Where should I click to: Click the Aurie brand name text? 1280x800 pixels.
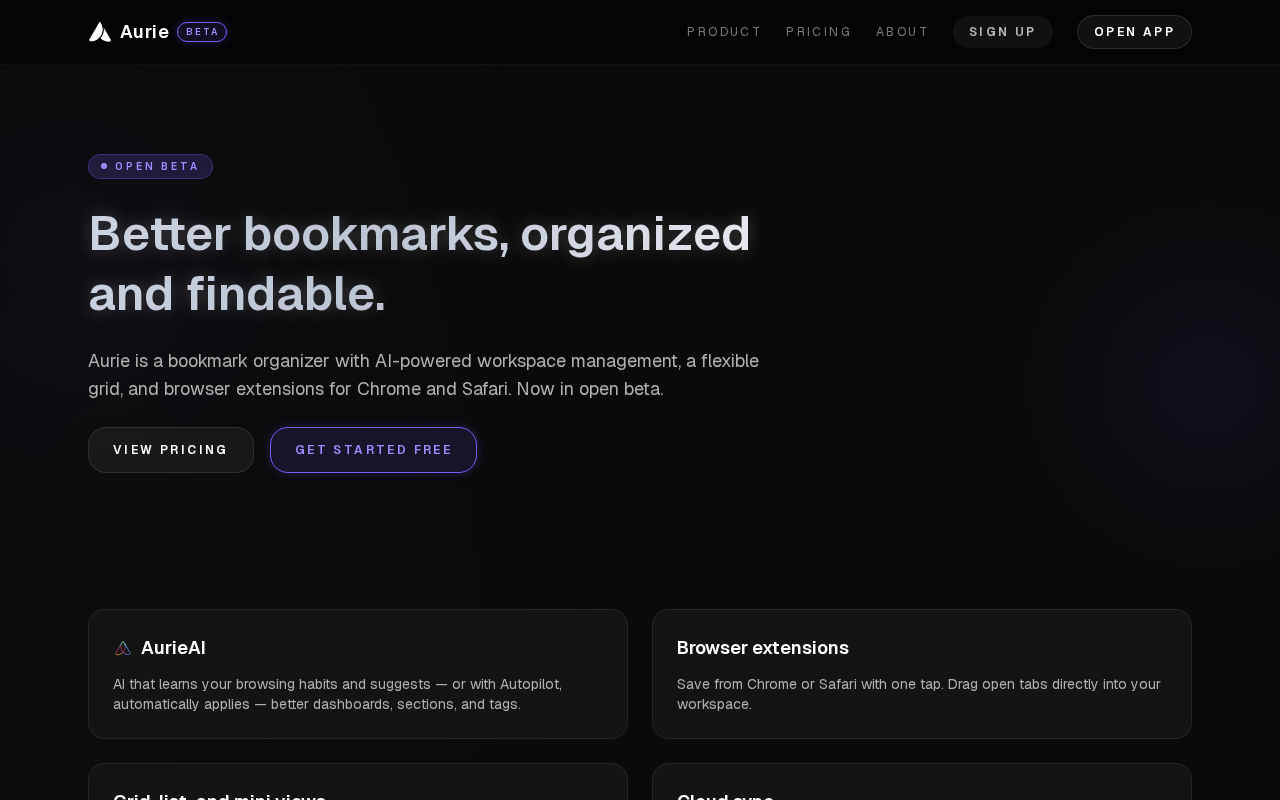coord(144,32)
